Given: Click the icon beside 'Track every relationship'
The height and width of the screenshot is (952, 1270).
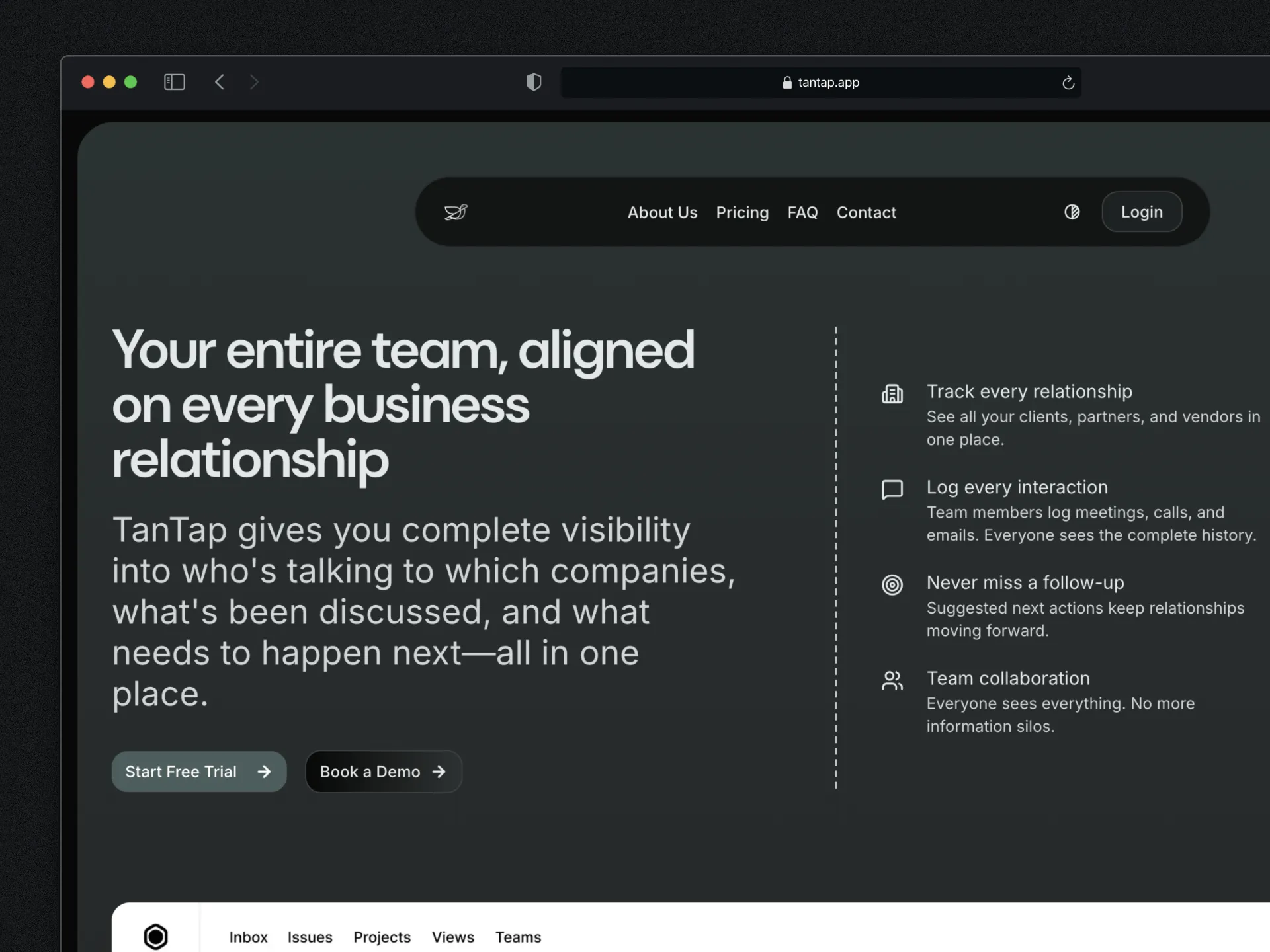Looking at the screenshot, I should pyautogui.click(x=892, y=394).
